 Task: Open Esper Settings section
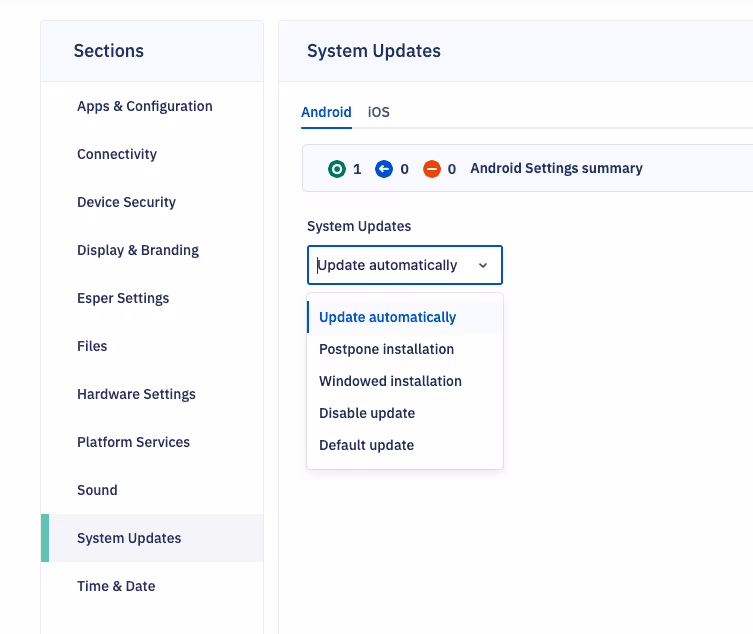152,298
